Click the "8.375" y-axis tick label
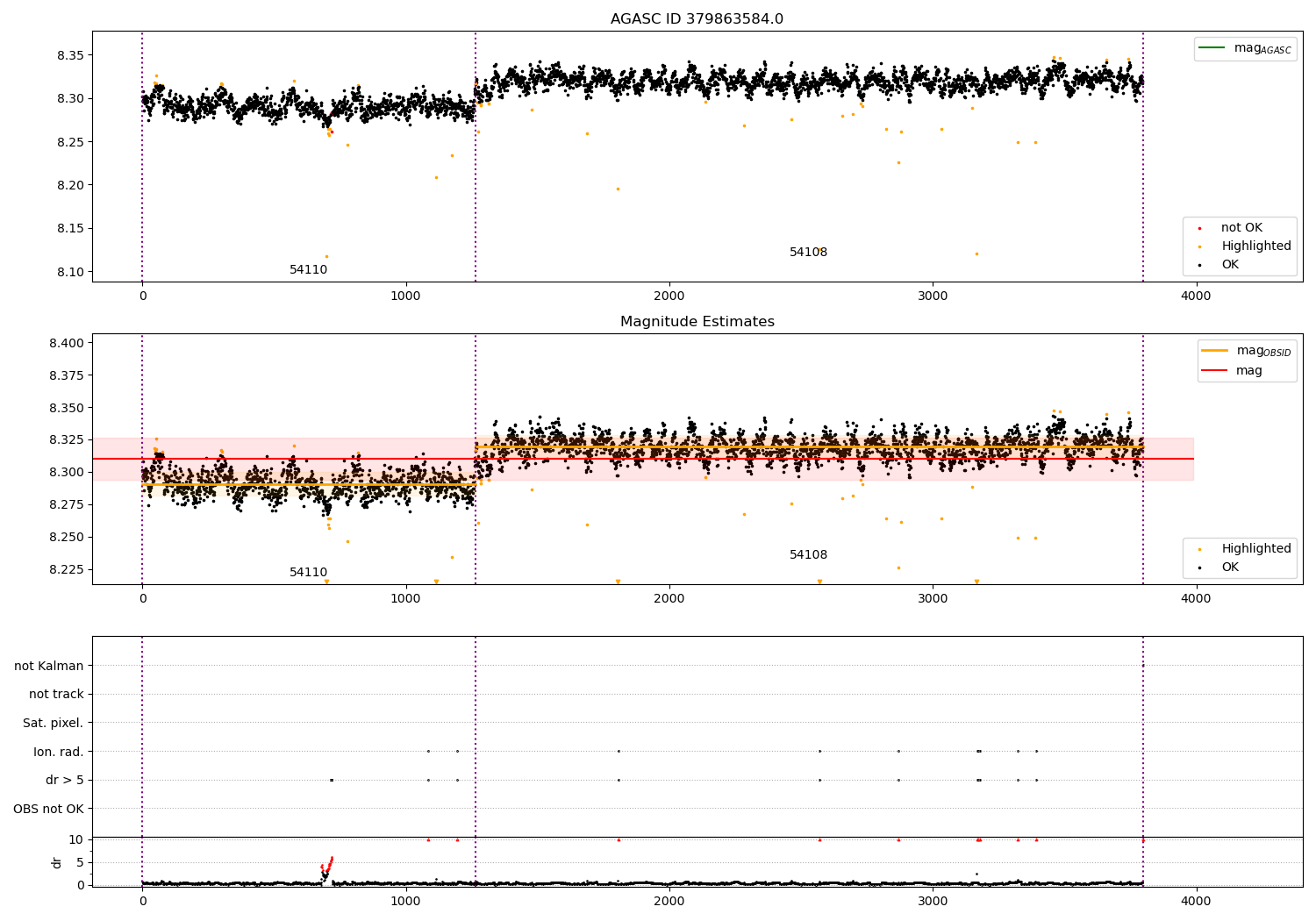The width and height of the screenshot is (1316, 921). tap(67, 375)
